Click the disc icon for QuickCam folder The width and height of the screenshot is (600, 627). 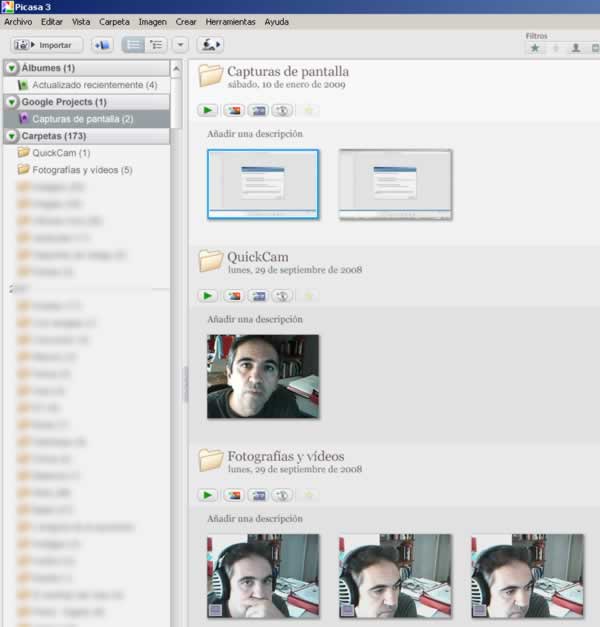(282, 296)
